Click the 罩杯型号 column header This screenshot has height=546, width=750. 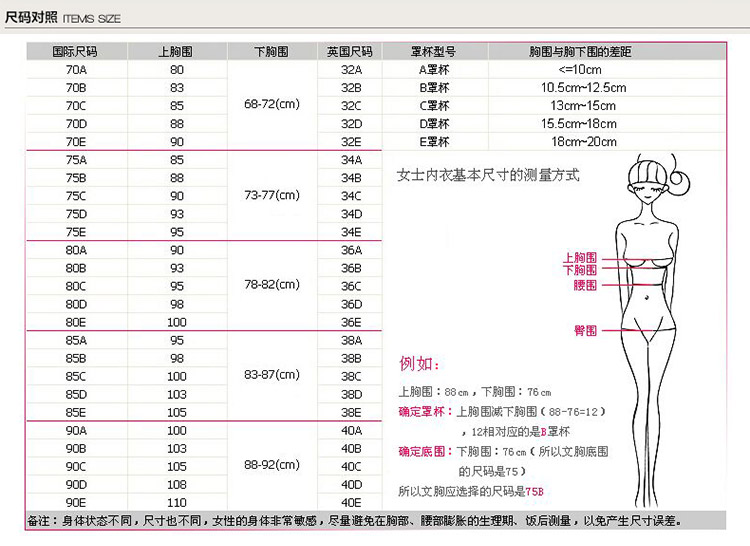point(434,51)
